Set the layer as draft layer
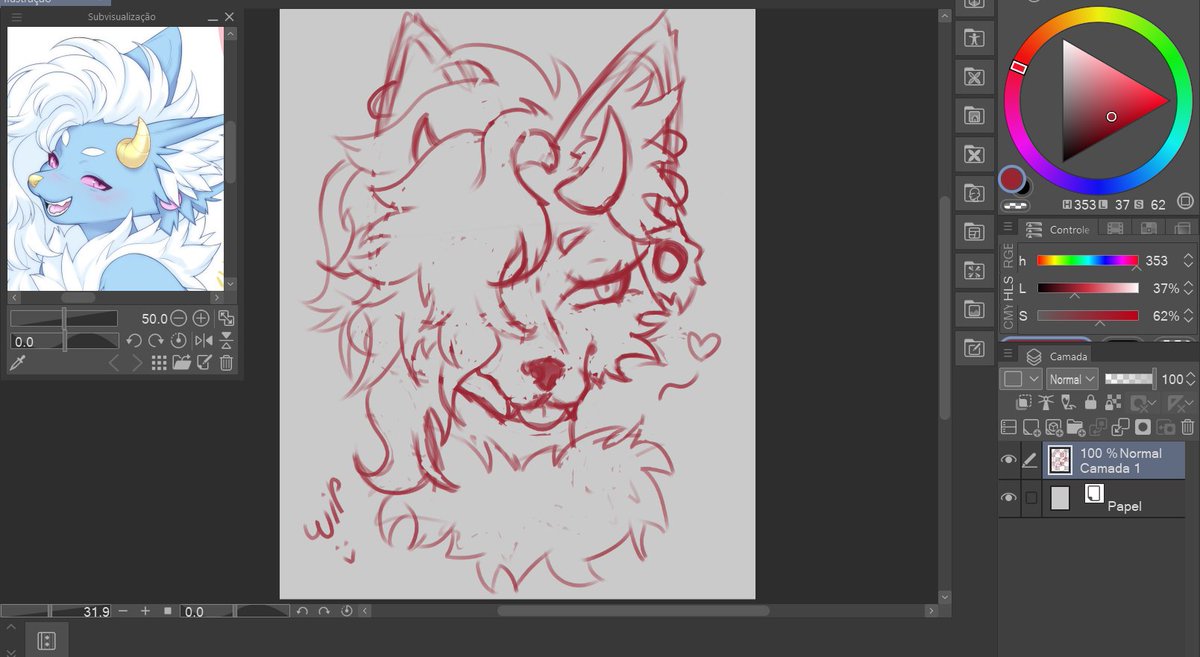The image size is (1200, 657). coord(1068,404)
